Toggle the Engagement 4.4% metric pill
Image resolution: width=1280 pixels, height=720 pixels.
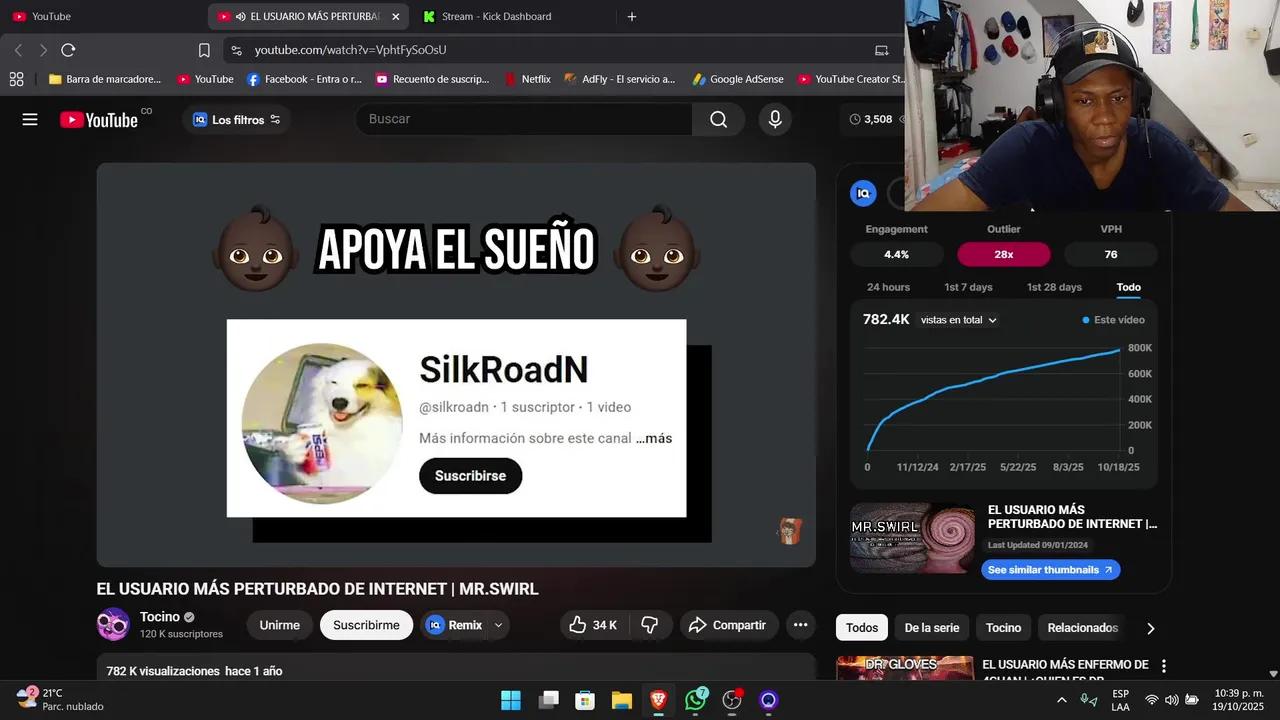tap(896, 255)
